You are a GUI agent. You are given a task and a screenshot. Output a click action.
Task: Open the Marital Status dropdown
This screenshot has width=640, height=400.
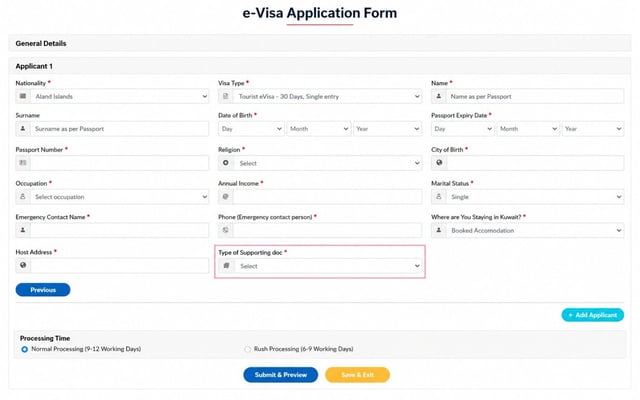point(528,197)
